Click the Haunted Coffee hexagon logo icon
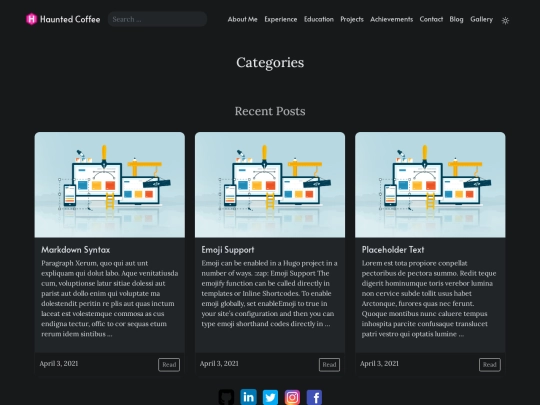 (x=31, y=19)
